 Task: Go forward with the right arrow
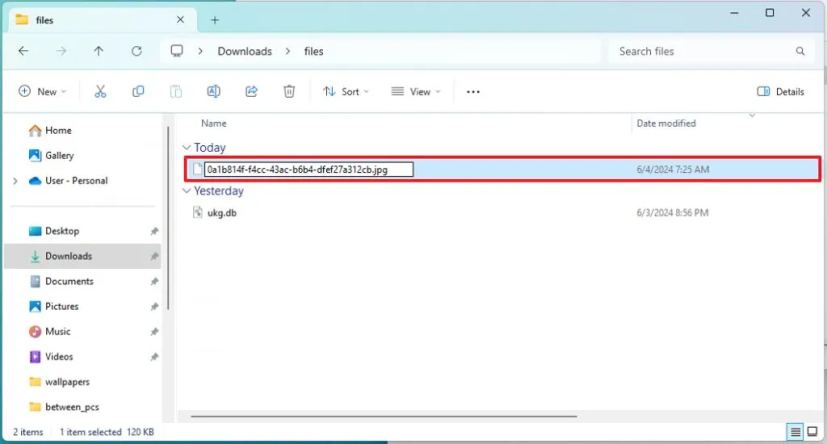(61, 51)
